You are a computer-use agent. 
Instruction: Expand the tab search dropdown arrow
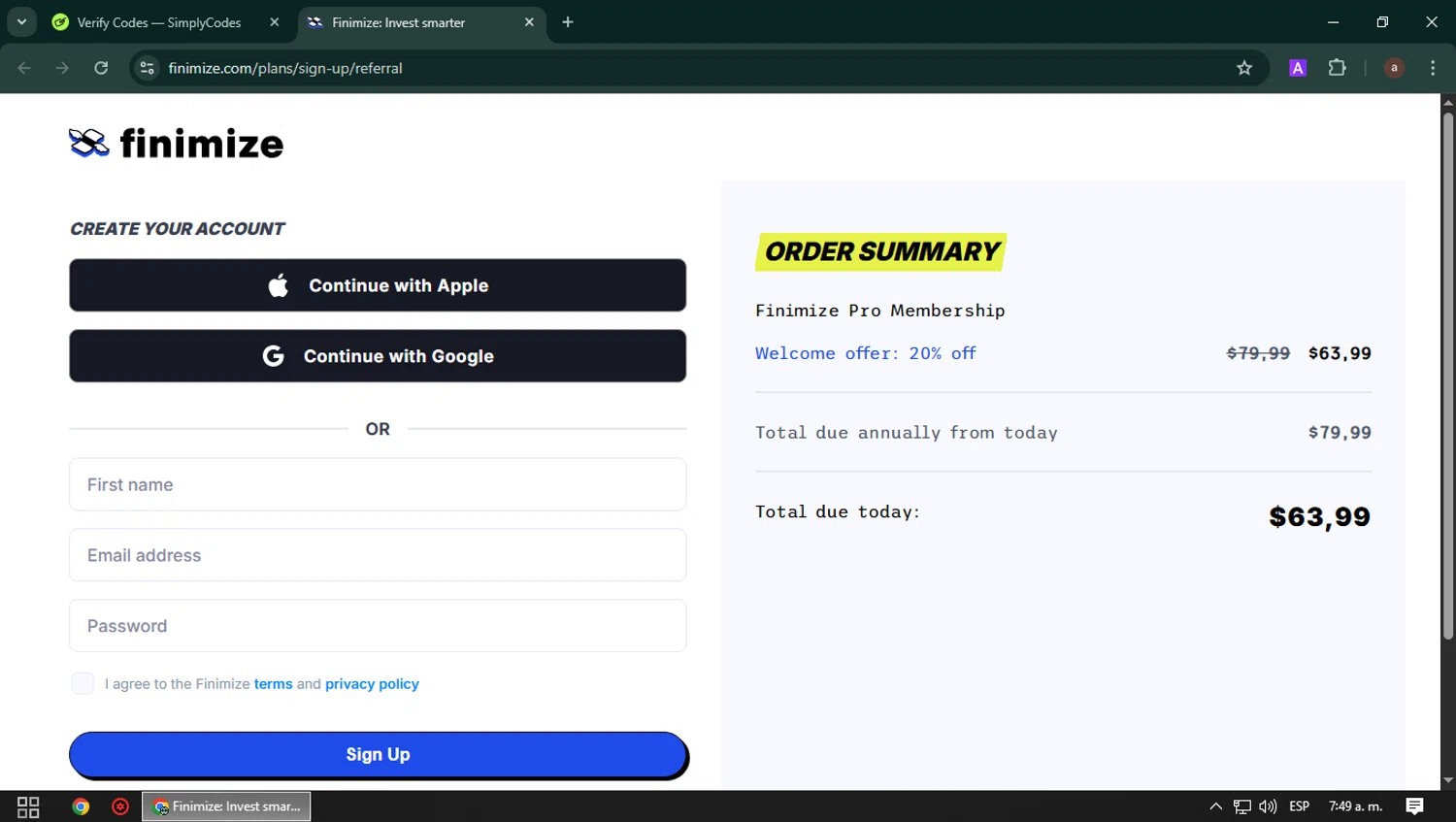pyautogui.click(x=21, y=22)
